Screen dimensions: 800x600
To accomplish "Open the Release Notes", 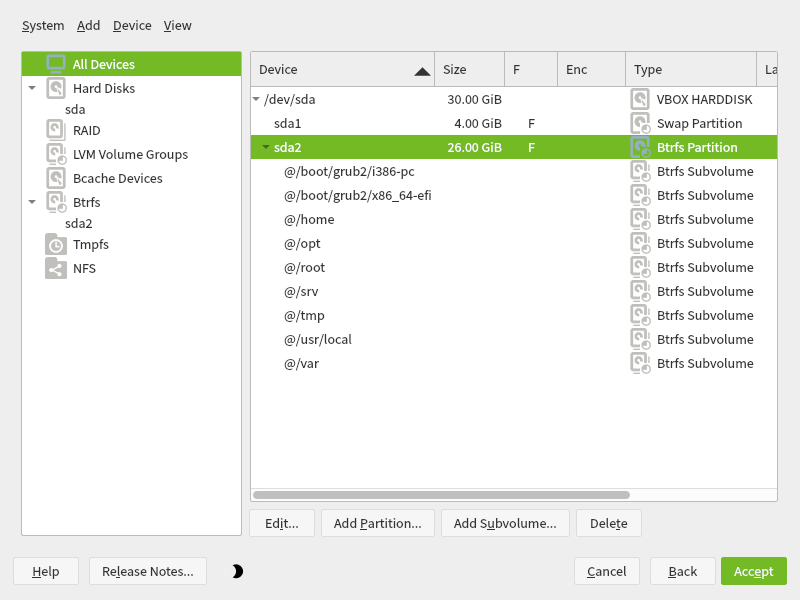I will (x=147, y=571).
